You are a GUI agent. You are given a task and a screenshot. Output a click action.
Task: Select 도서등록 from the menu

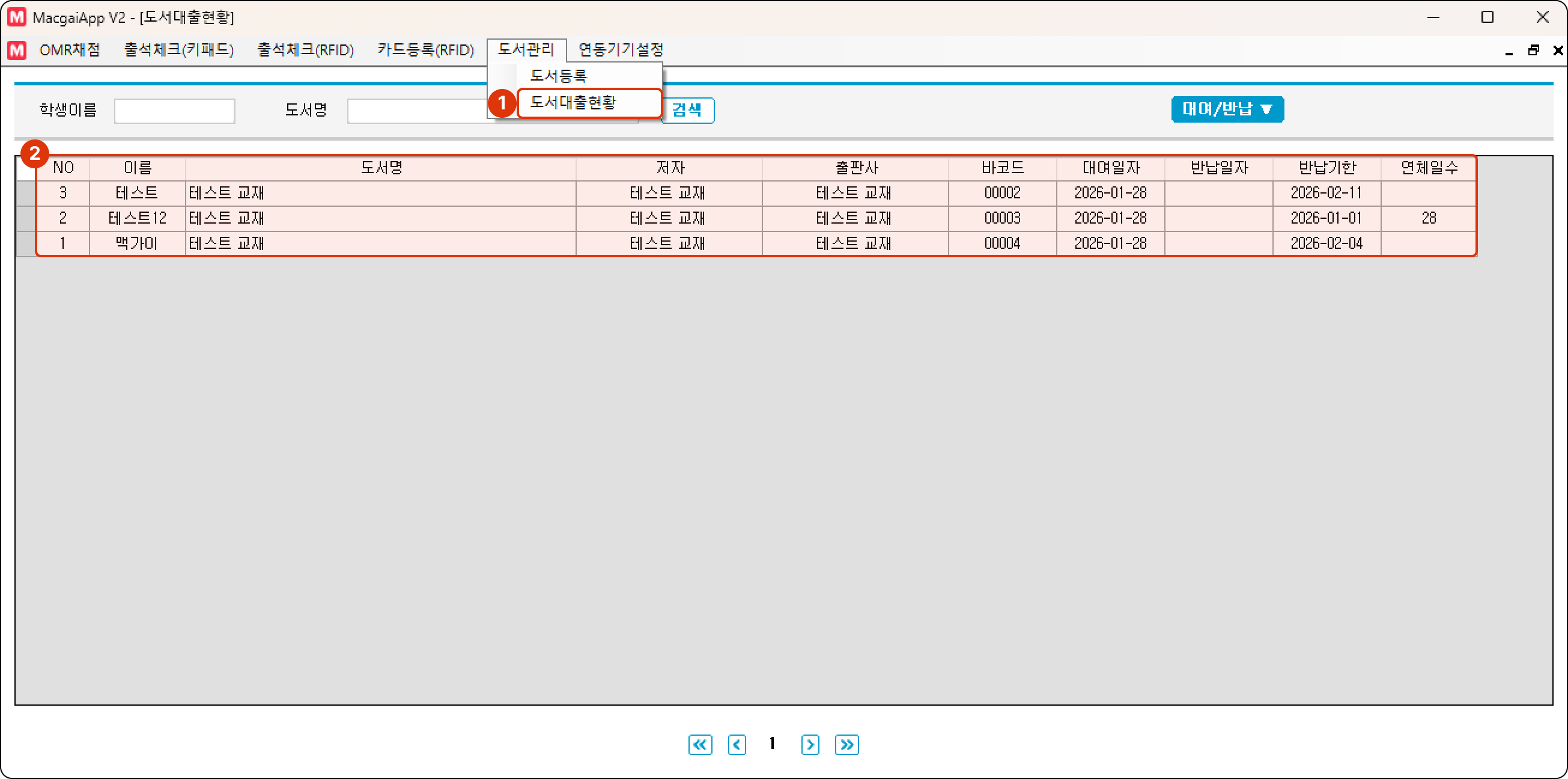558,76
